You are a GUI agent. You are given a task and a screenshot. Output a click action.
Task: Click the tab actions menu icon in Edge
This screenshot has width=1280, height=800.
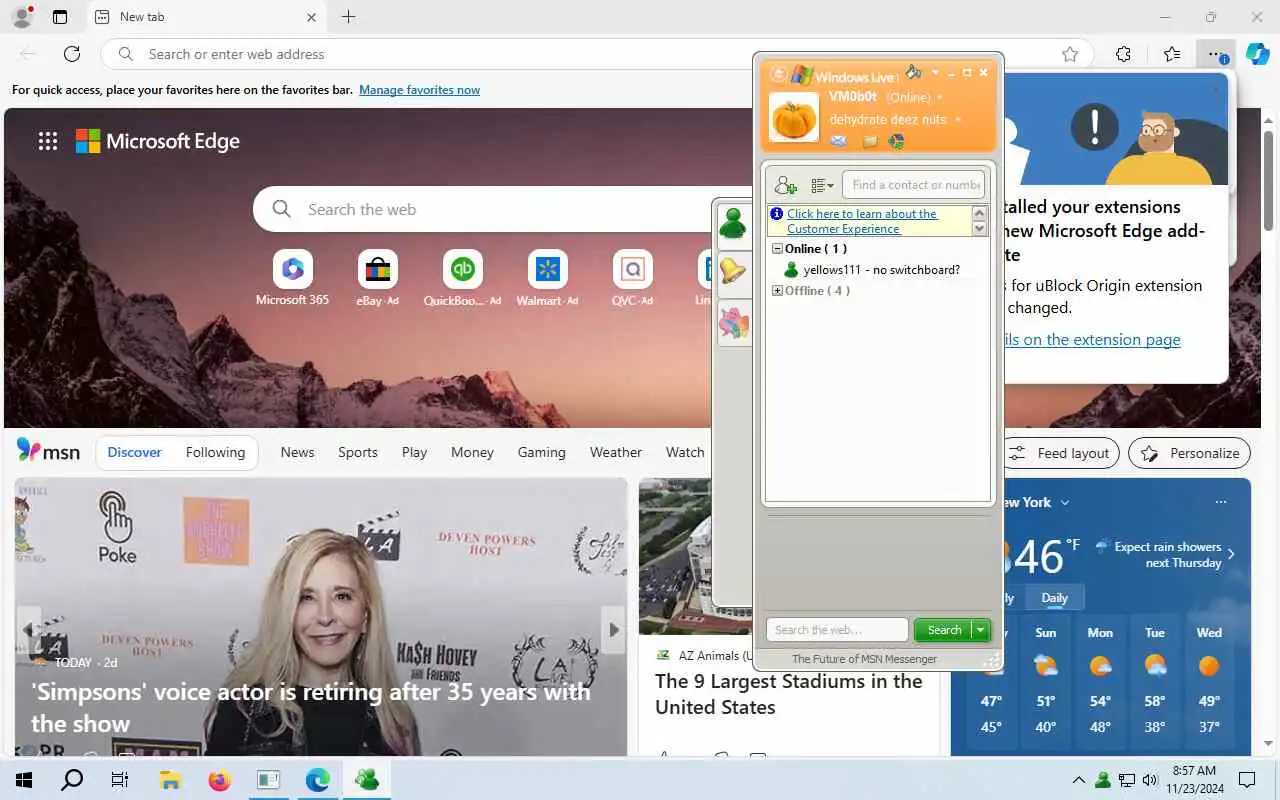coord(60,17)
